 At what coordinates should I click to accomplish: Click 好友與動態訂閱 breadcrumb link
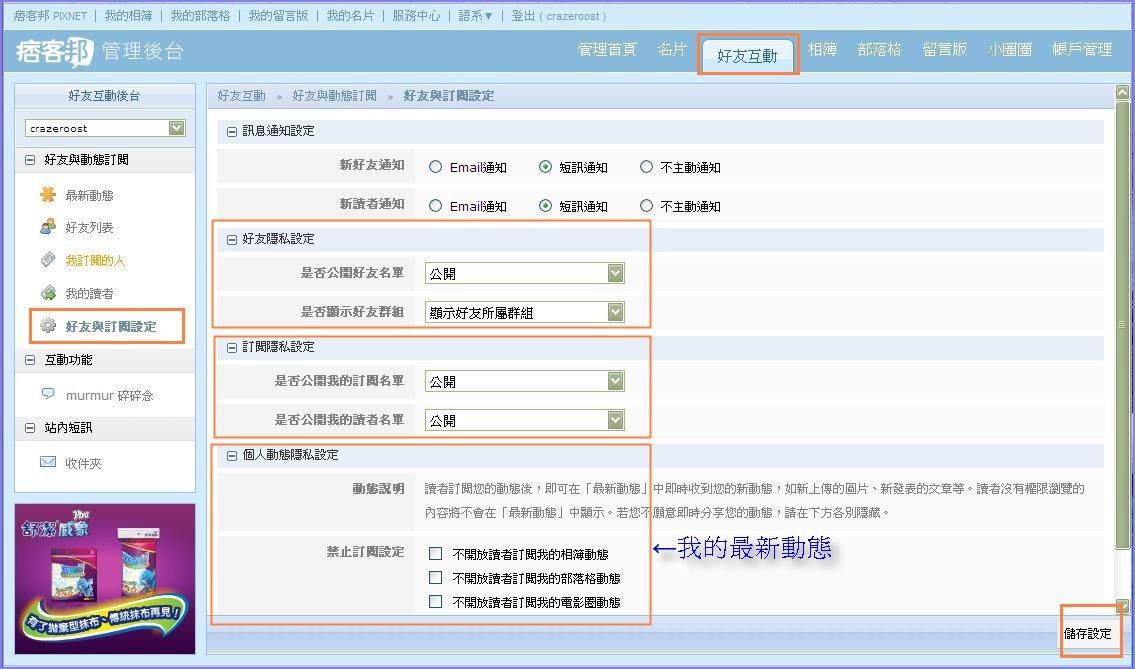tap(334, 96)
